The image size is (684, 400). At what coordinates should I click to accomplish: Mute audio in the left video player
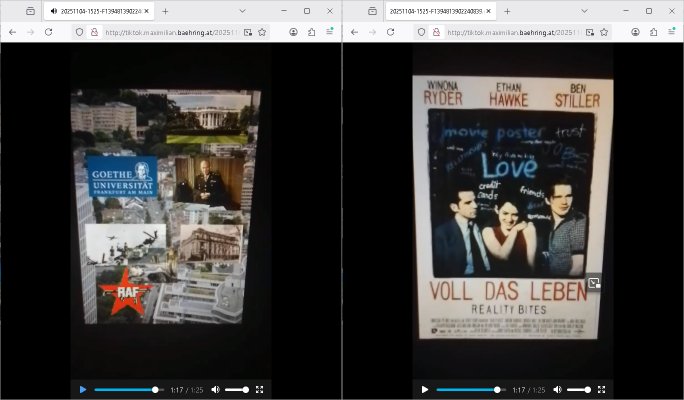click(215, 389)
